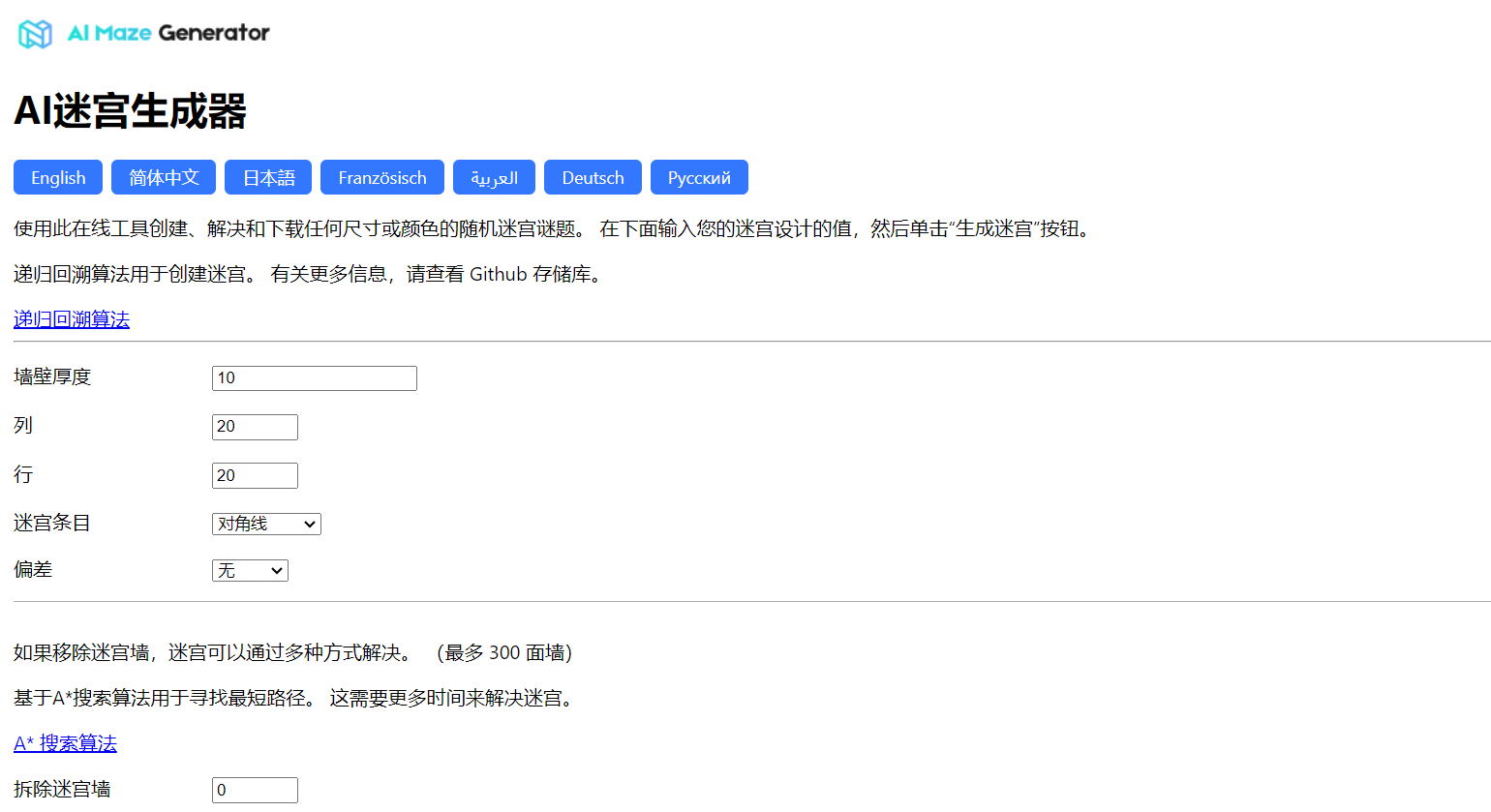Click the AI迷宫生成器 page heading
1491x812 pixels.
coord(131,111)
